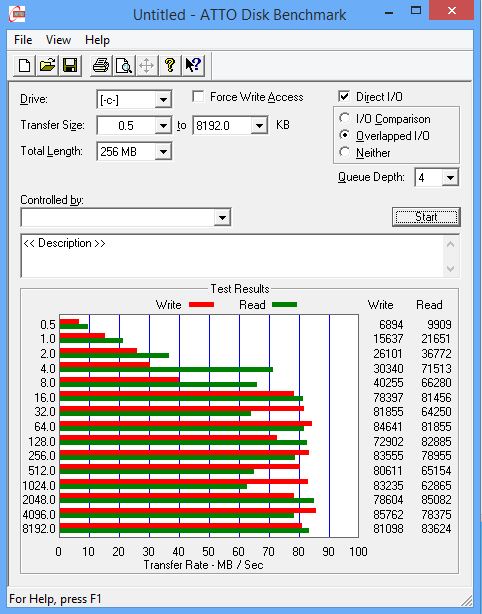This screenshot has width=482, height=614.
Task: Select the I/O Comparison radio button
Action: coord(345,118)
